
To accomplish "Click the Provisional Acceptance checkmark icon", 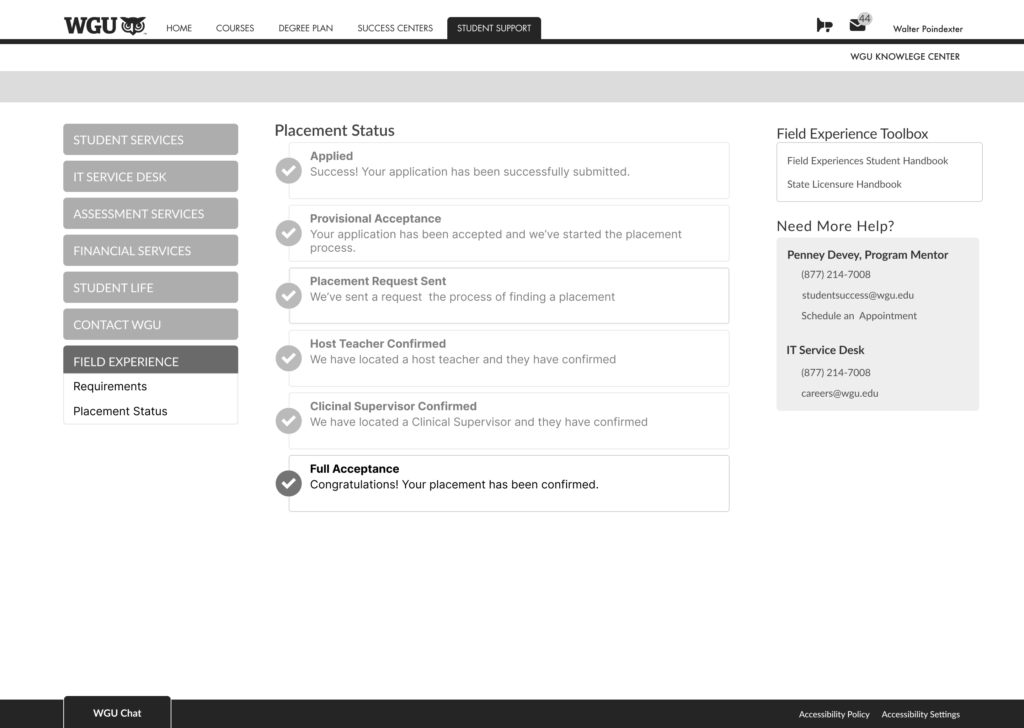I will tap(288, 233).
